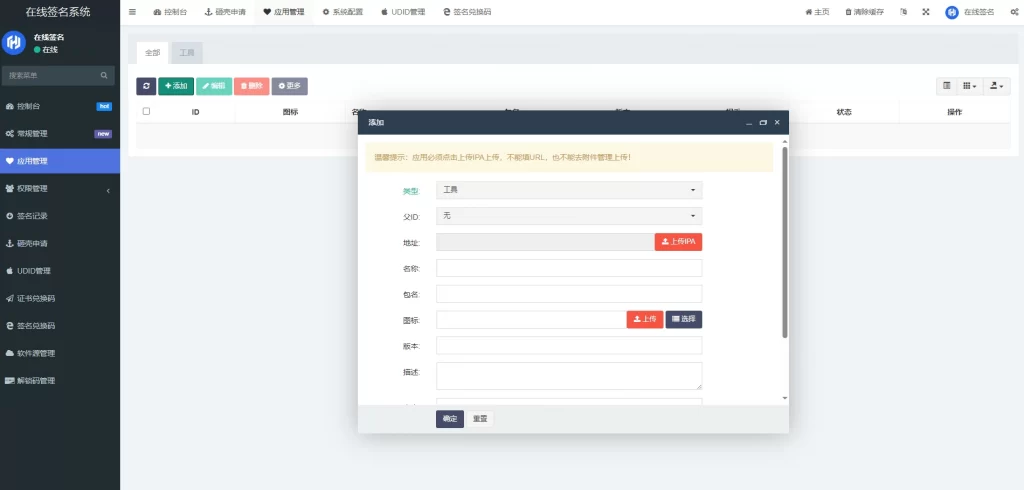
Task: Maximize the 添加 dialog window
Action: (x=763, y=122)
